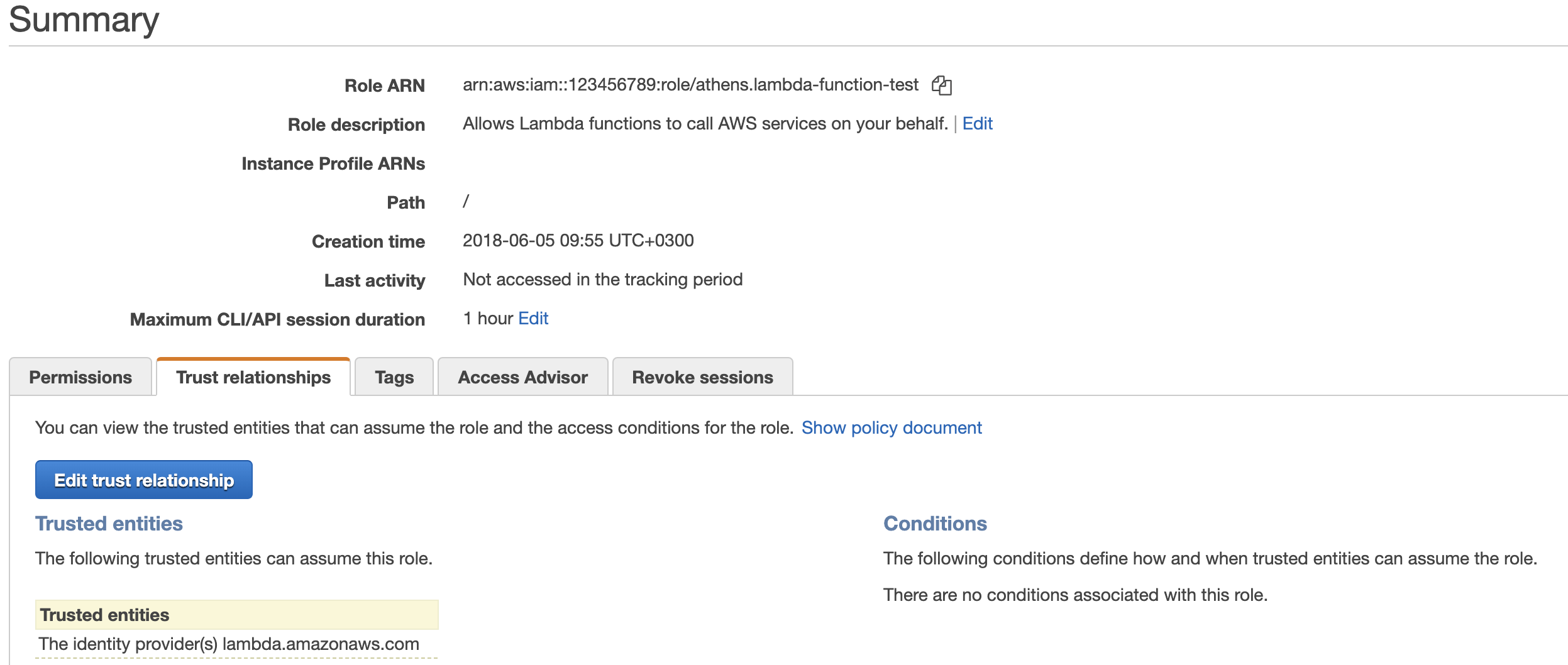Select the Role ARN value text
Image resolution: width=1568 pixels, height=665 pixels.
pos(690,85)
